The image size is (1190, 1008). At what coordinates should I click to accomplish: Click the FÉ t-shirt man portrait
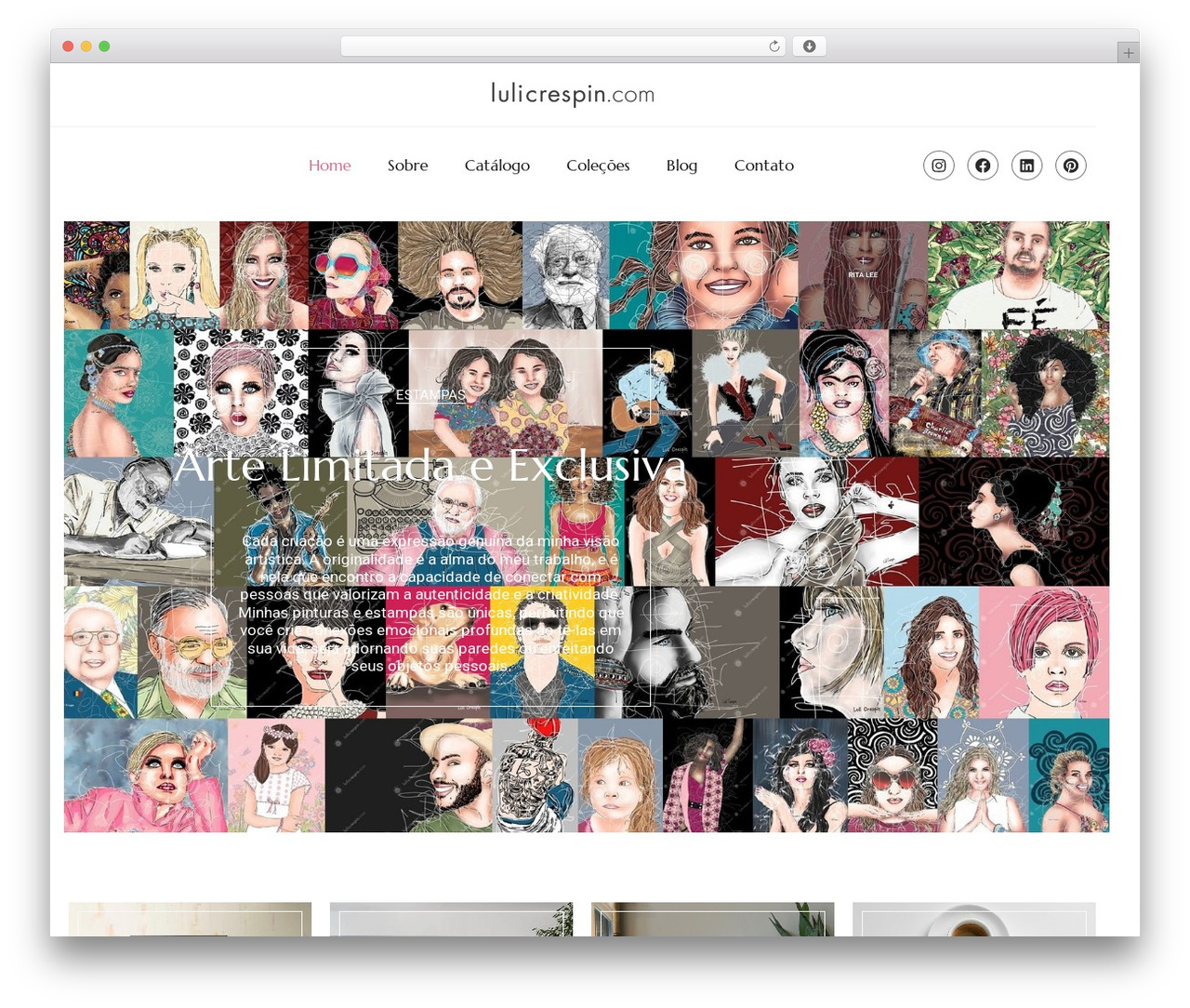[1019, 275]
